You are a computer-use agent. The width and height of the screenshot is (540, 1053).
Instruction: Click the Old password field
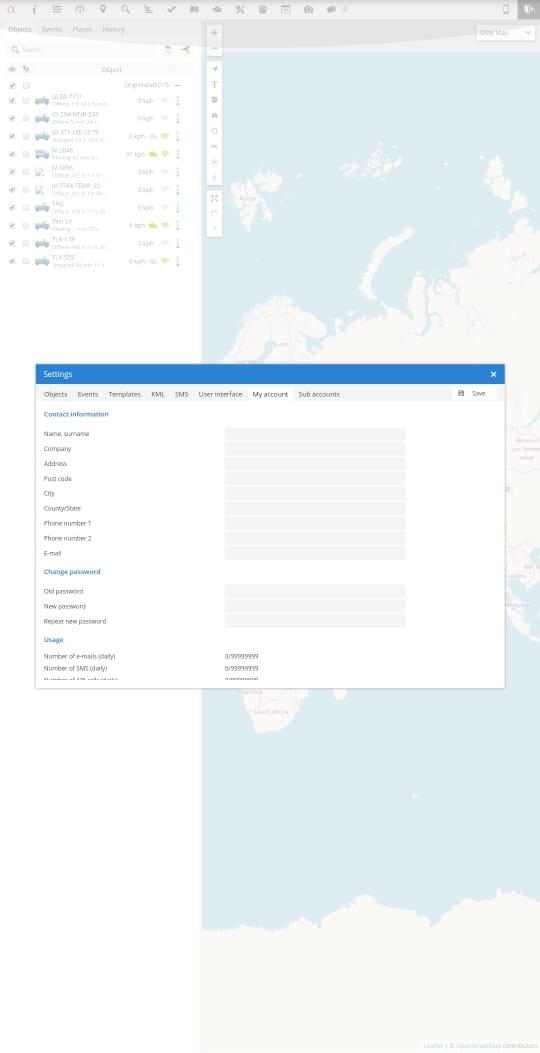point(315,591)
